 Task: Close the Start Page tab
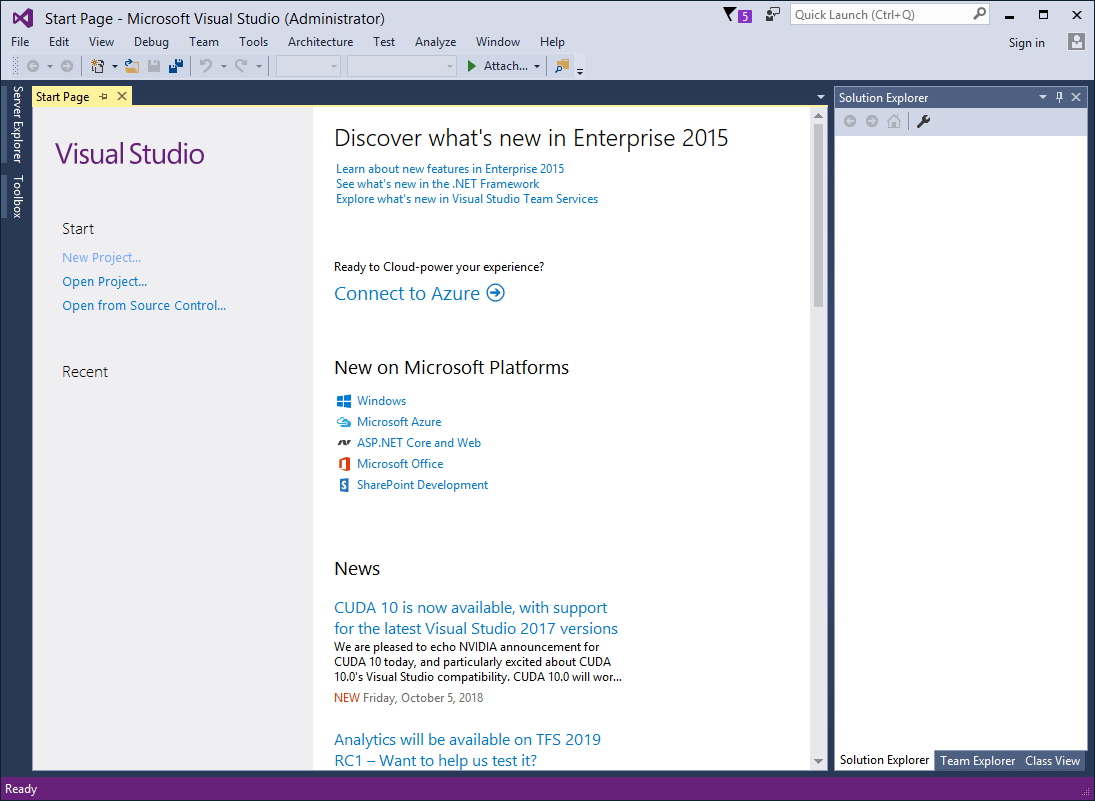point(122,96)
